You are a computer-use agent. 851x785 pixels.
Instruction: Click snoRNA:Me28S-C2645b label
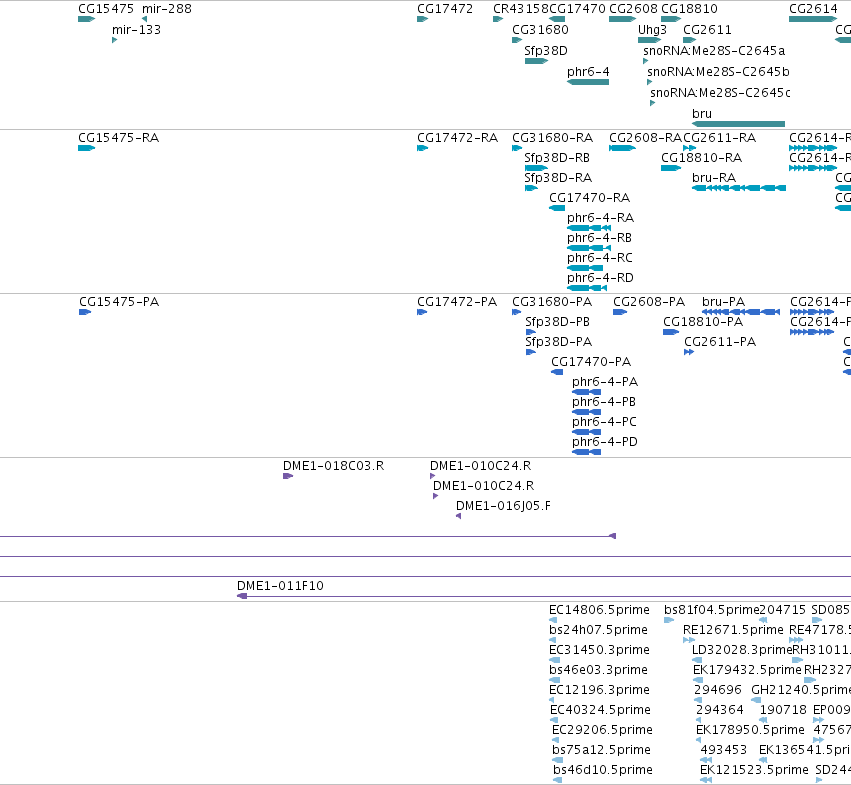(718, 72)
